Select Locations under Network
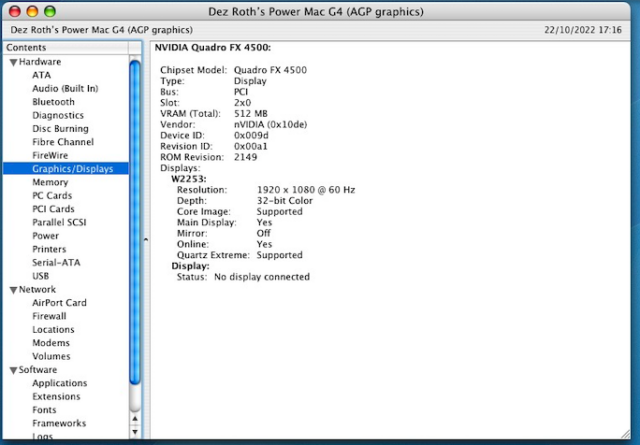Screen dimensions: 640x445 tap(53, 329)
